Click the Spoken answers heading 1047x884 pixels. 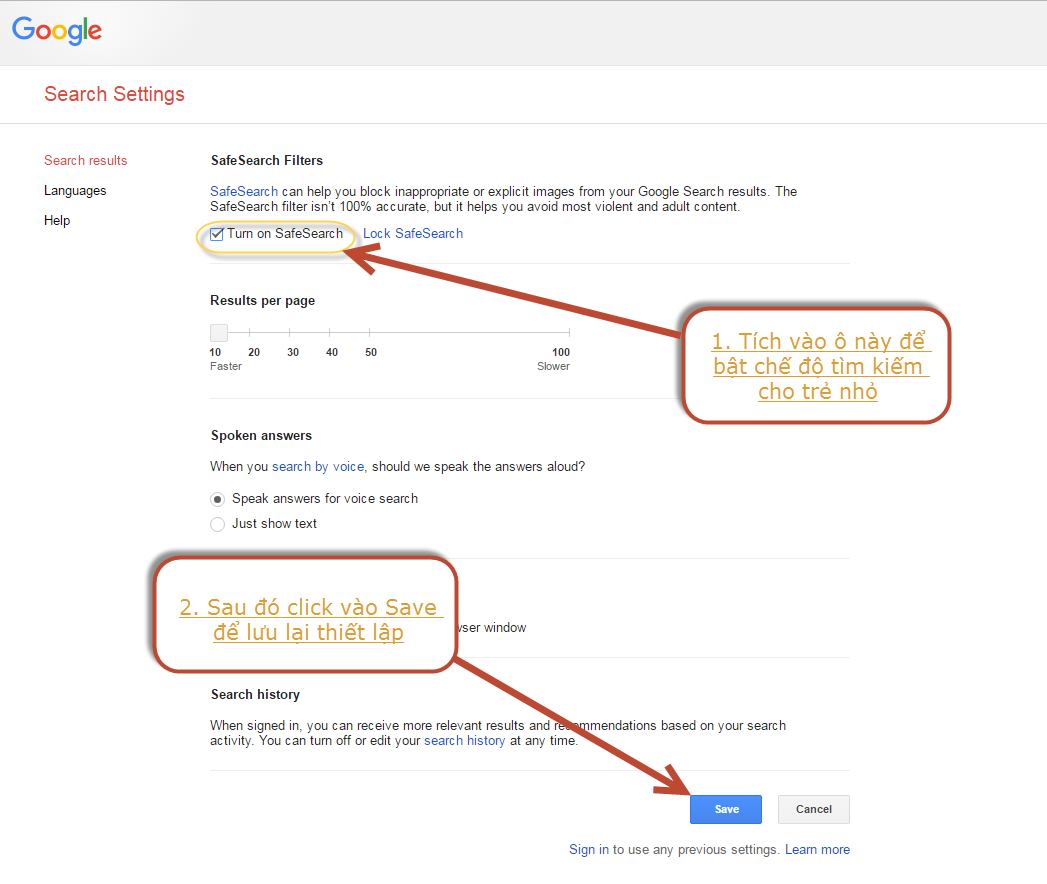(261, 435)
